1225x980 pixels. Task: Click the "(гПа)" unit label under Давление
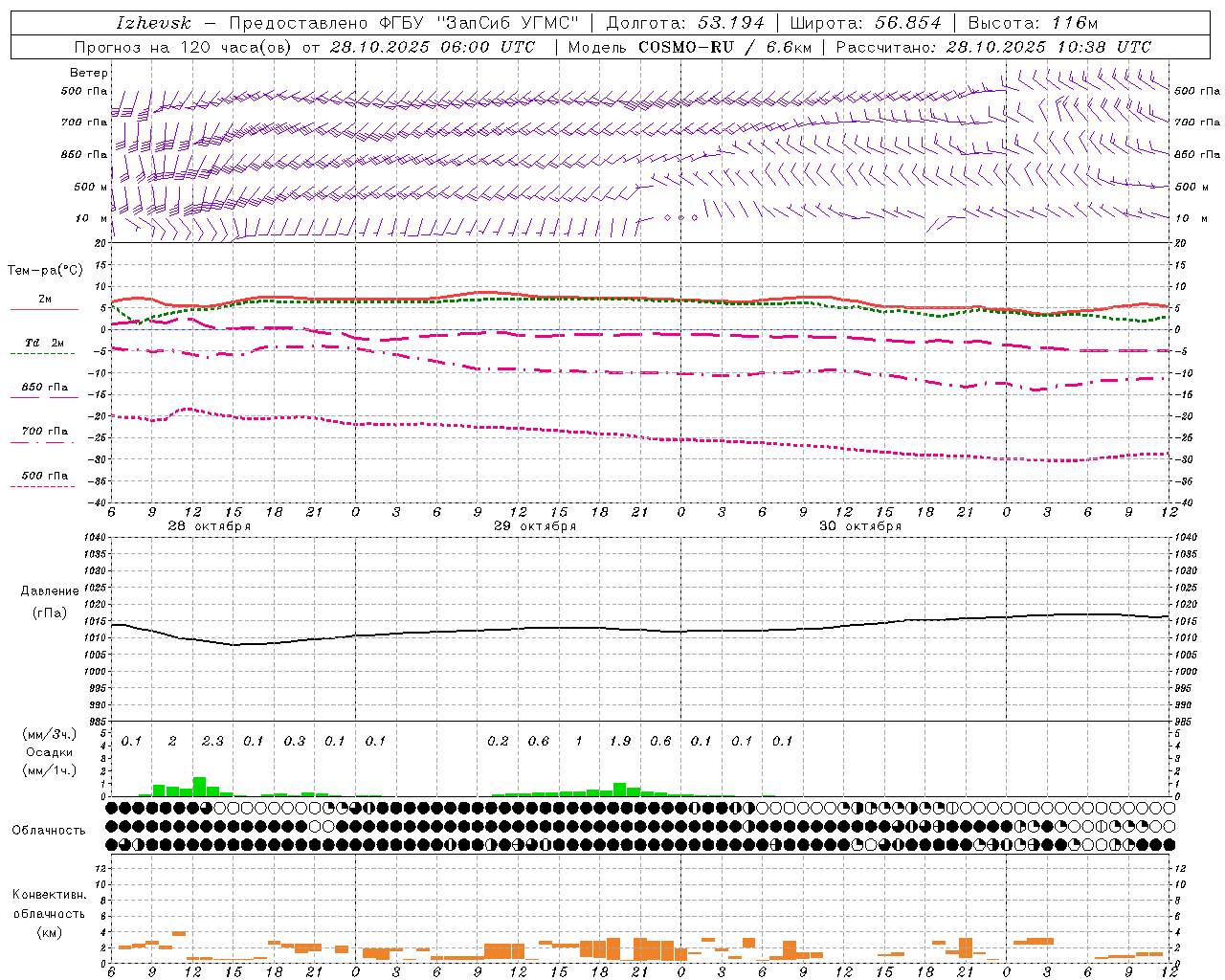pyautogui.click(x=50, y=612)
